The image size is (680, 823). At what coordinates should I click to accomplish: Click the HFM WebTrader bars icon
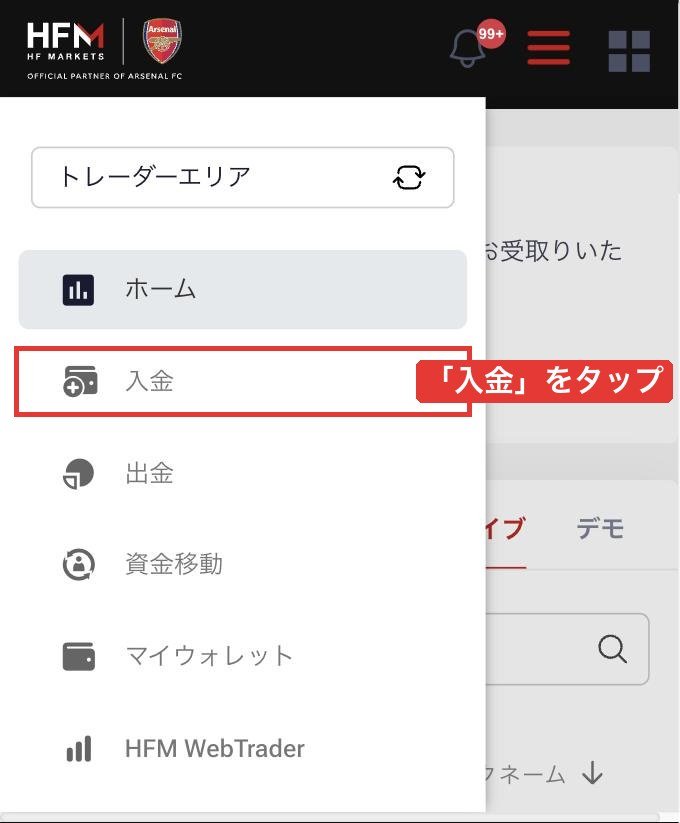coord(79,748)
